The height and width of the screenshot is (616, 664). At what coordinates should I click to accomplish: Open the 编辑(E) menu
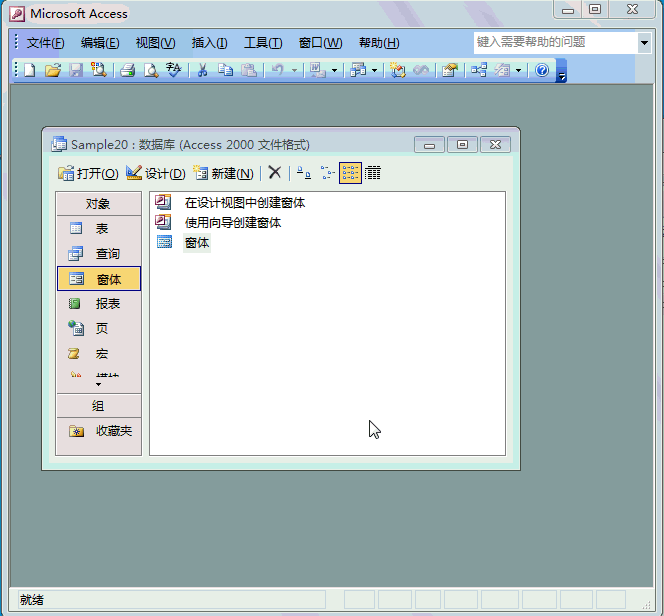click(100, 43)
